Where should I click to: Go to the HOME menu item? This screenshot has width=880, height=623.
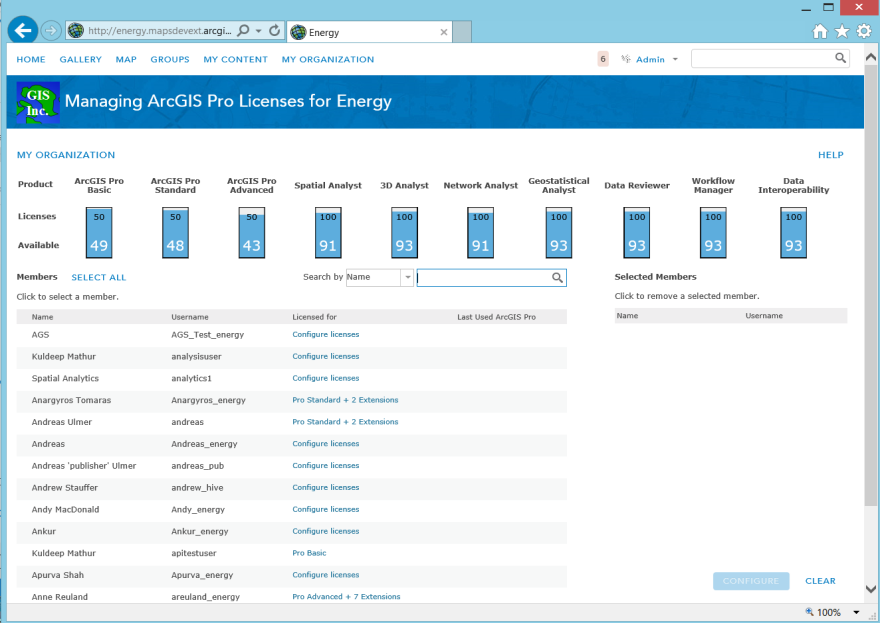coord(31,59)
